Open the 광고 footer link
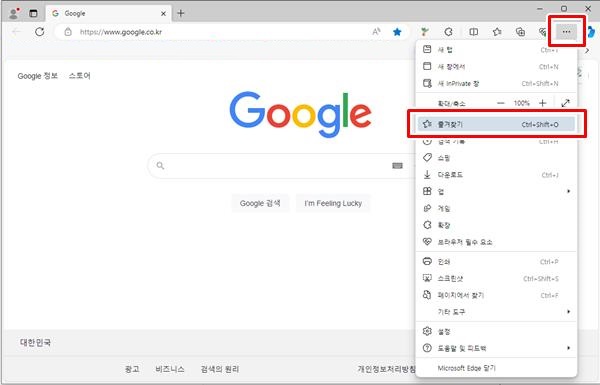The image size is (600, 385). pos(132,369)
